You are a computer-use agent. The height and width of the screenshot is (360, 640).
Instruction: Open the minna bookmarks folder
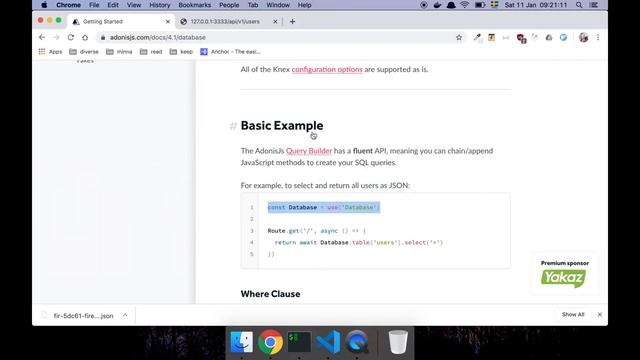pyautogui.click(x=119, y=51)
